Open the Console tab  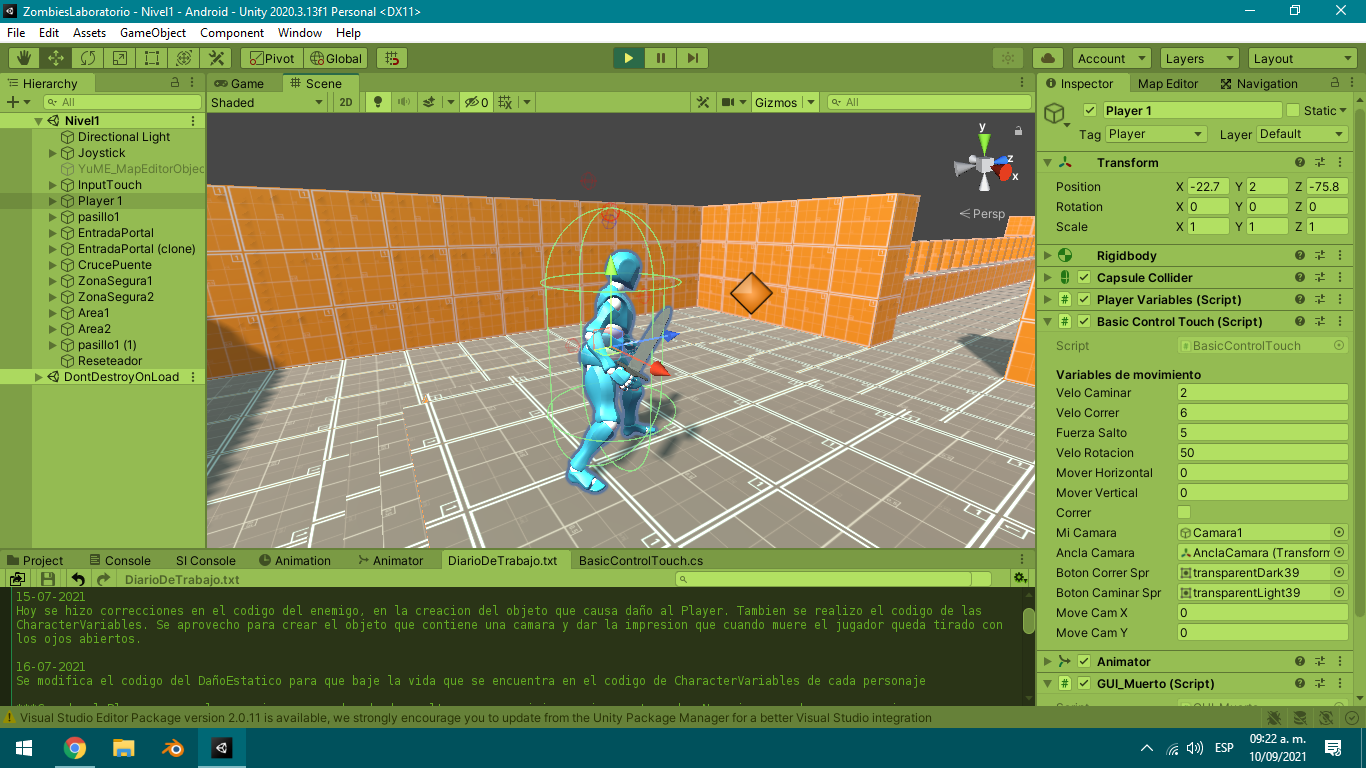pos(120,561)
